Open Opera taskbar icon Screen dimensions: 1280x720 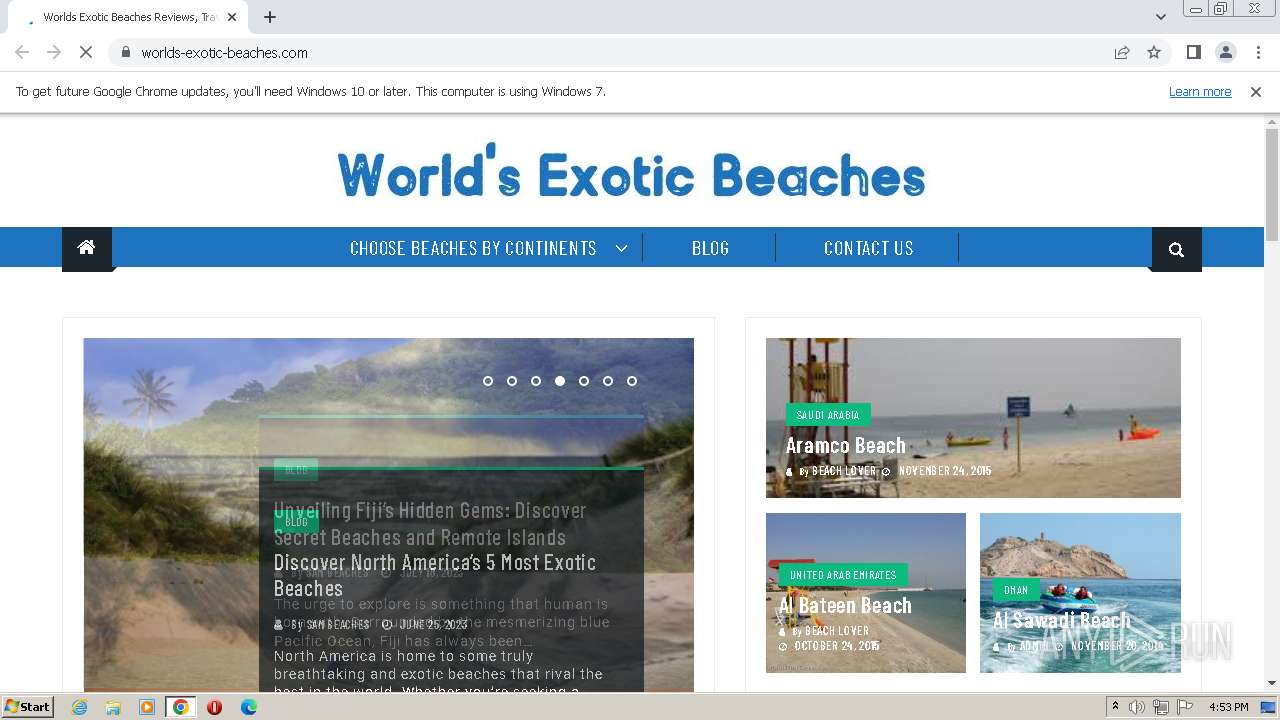[214, 707]
